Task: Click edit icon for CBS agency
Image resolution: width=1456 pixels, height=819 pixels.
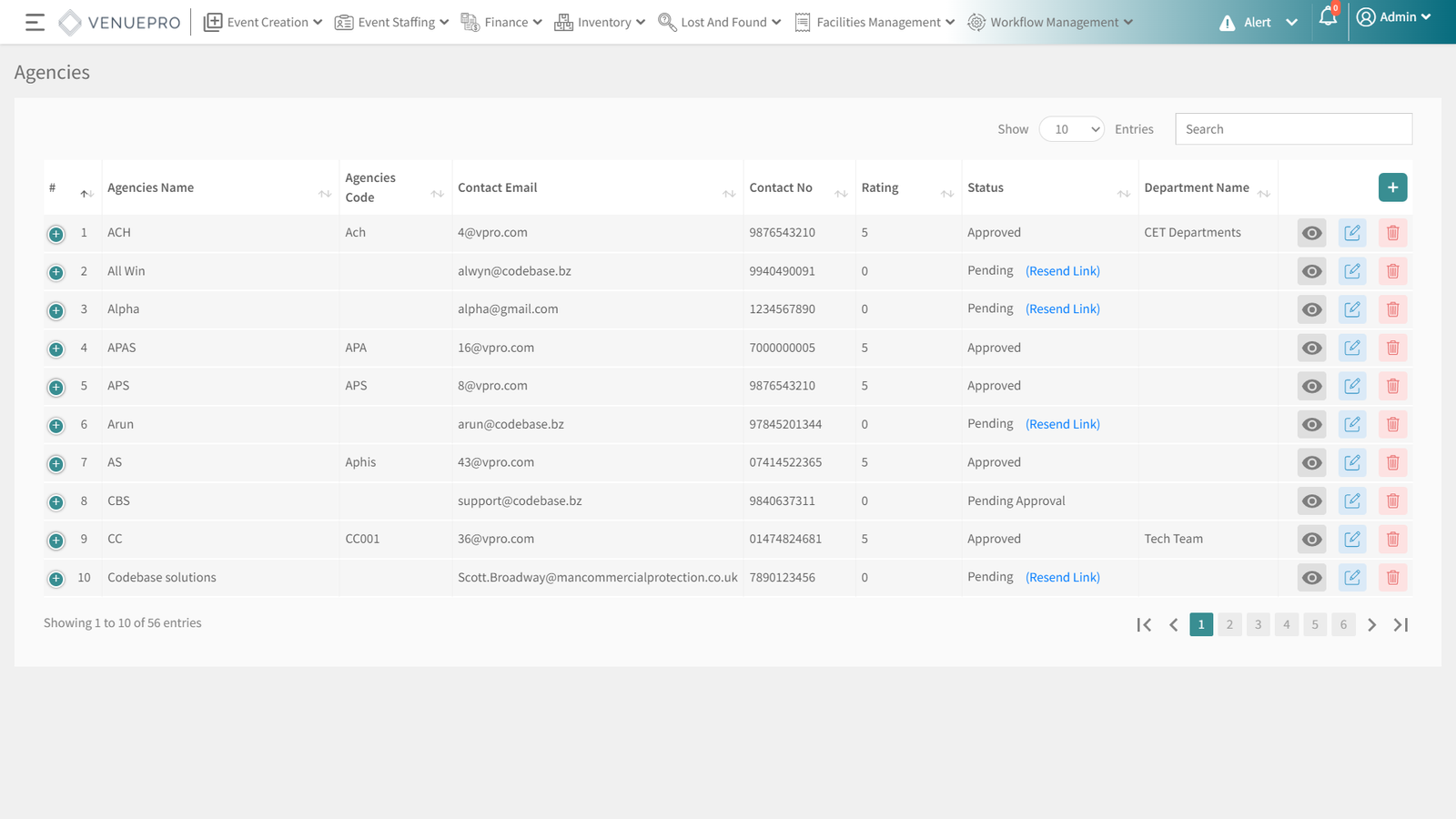Action: [x=1352, y=500]
